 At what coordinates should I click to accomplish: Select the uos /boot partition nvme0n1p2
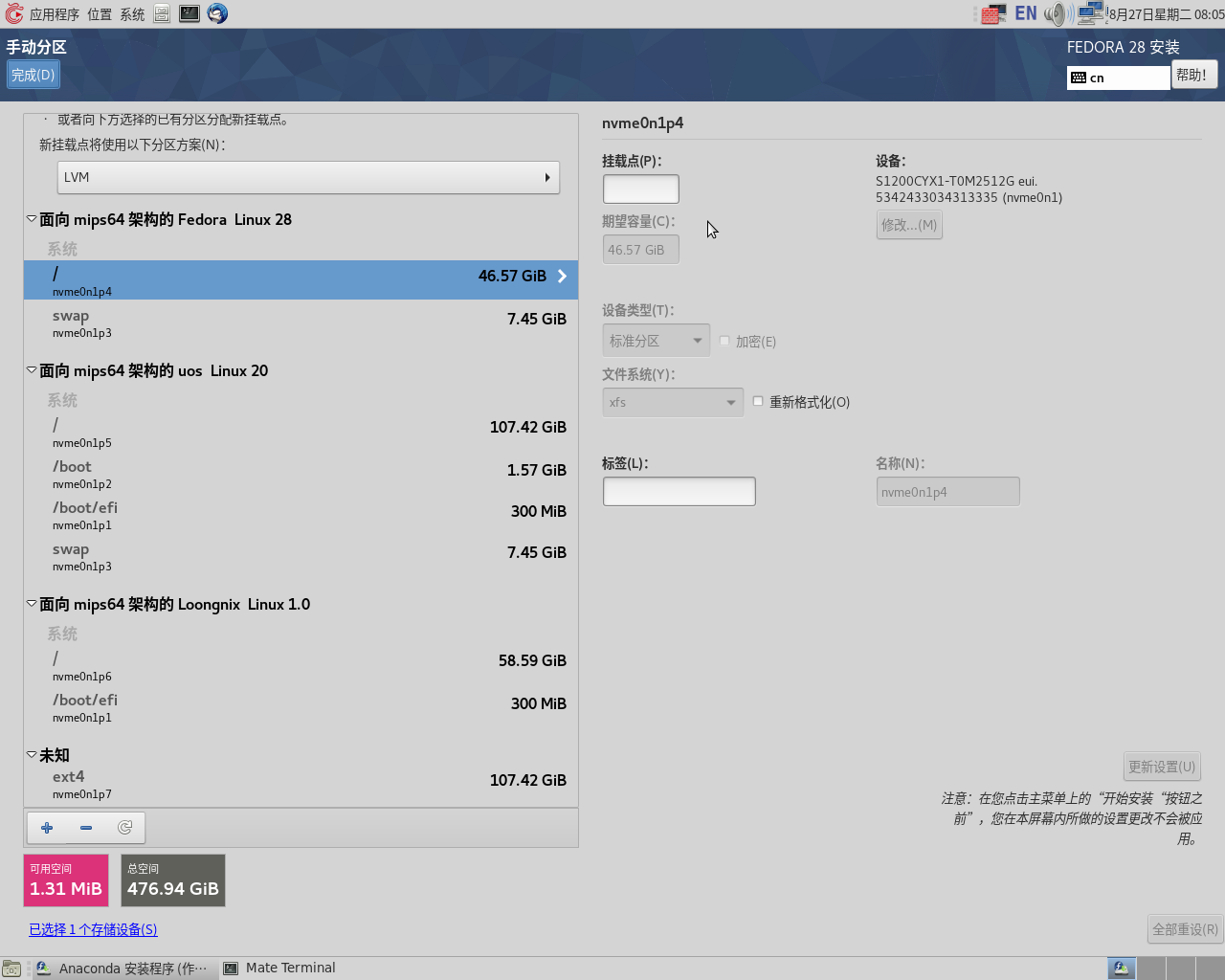[301, 474]
